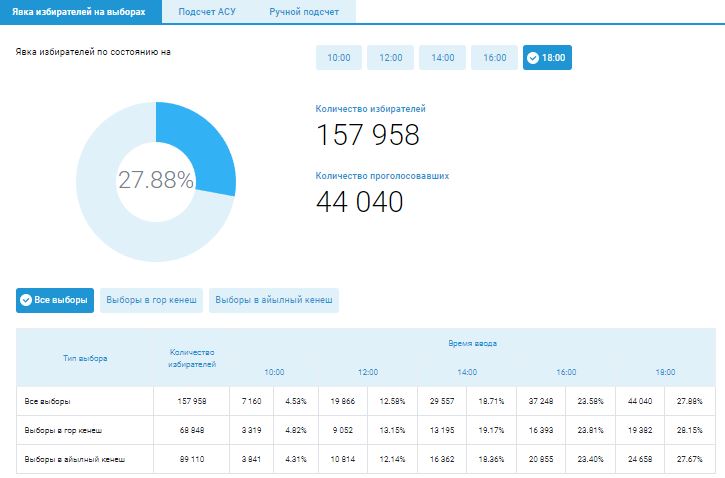The image size is (725, 478).
Task: Switch to the Подсчет АСУ tab
Action: point(208,12)
